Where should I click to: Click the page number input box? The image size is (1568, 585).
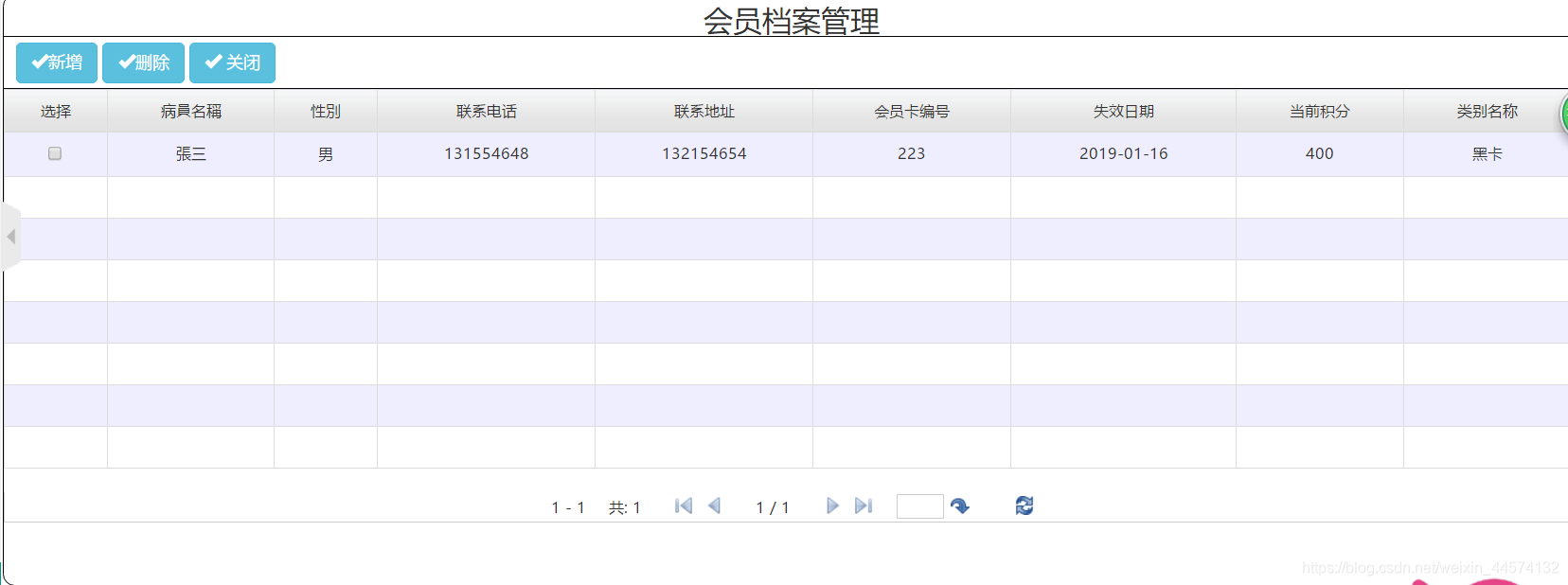[920, 506]
